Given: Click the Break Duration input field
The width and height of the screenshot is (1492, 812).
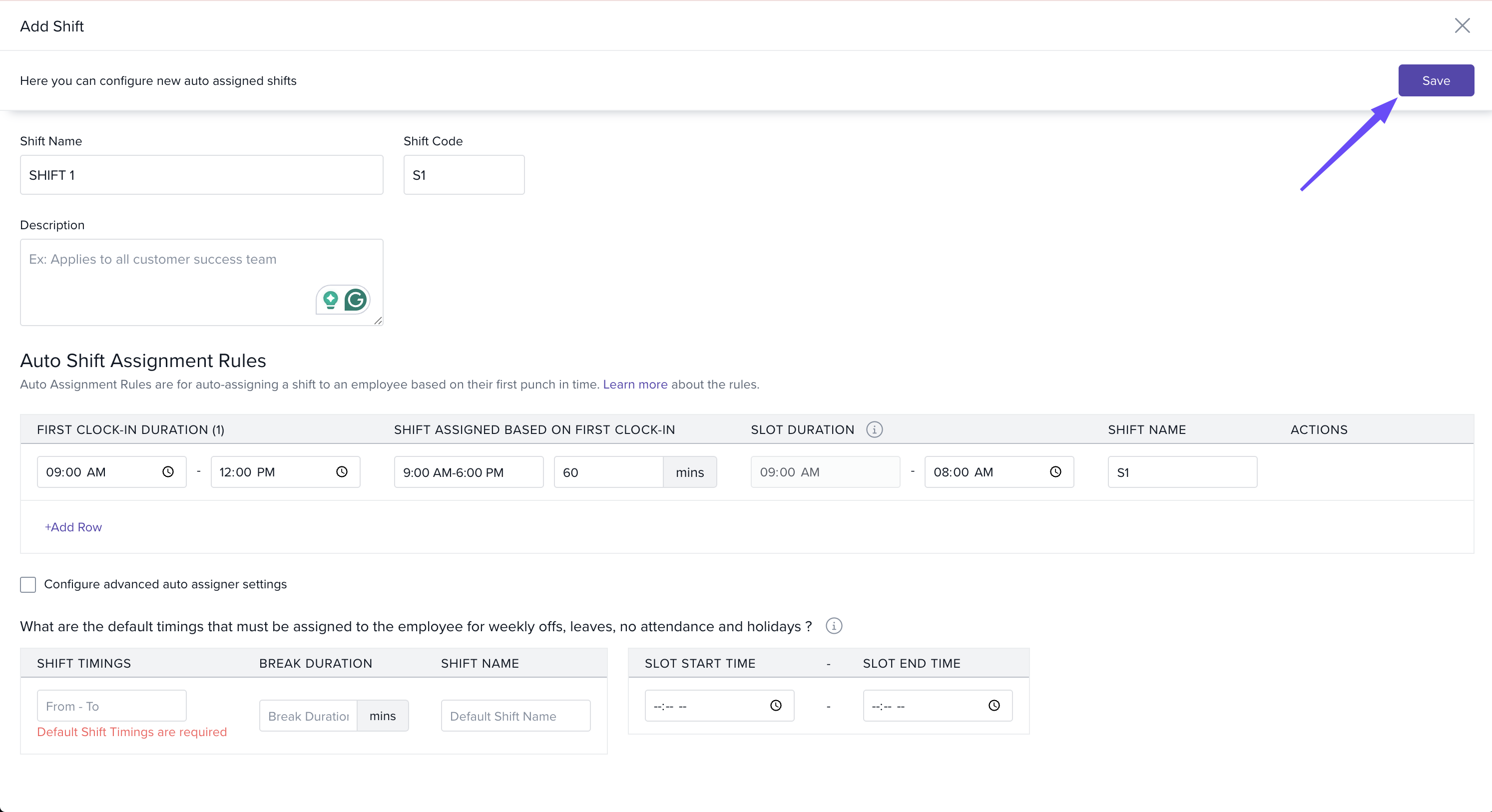Looking at the screenshot, I should pyautogui.click(x=308, y=716).
